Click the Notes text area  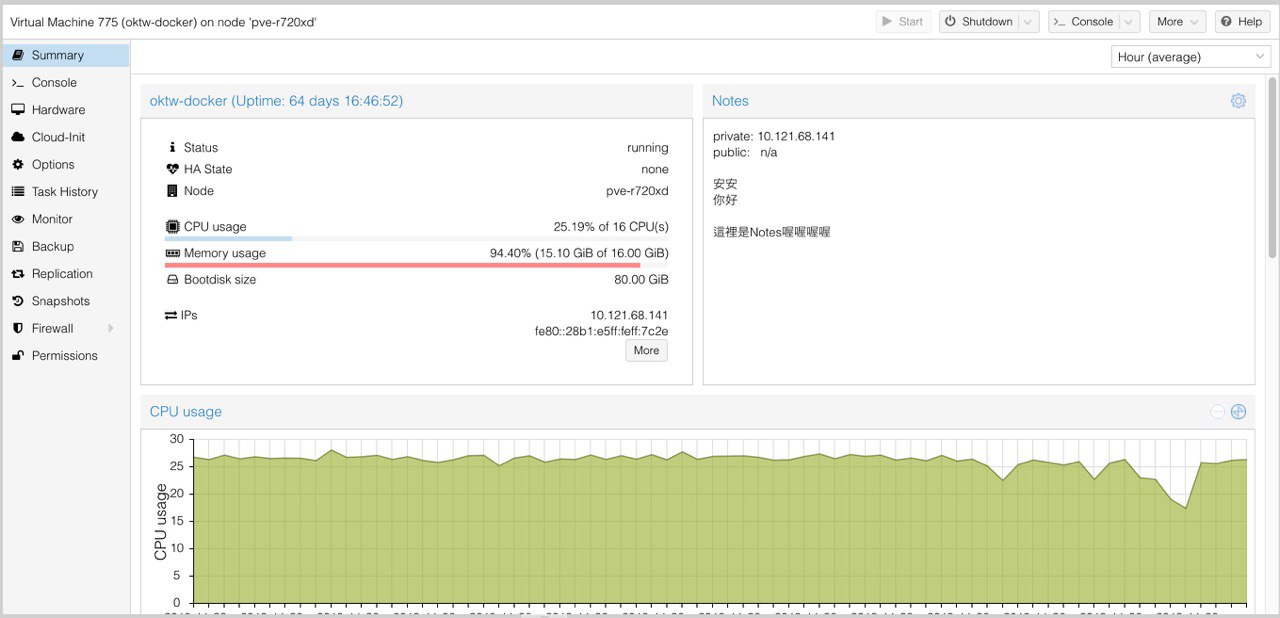click(x=979, y=252)
